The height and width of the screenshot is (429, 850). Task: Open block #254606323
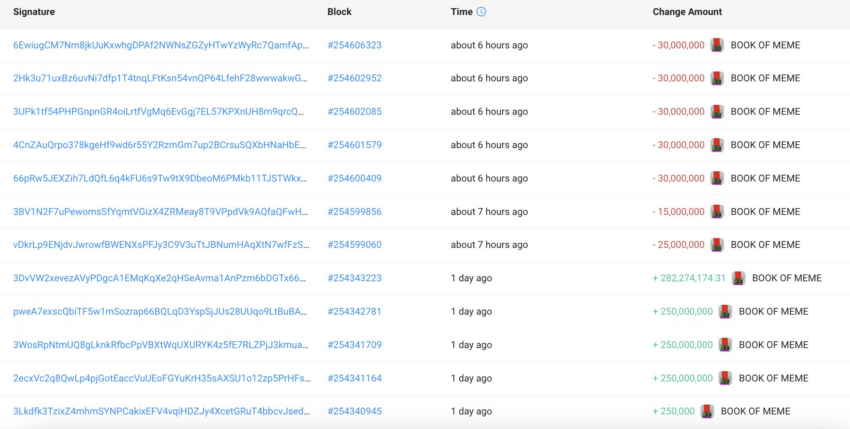pyautogui.click(x=355, y=45)
